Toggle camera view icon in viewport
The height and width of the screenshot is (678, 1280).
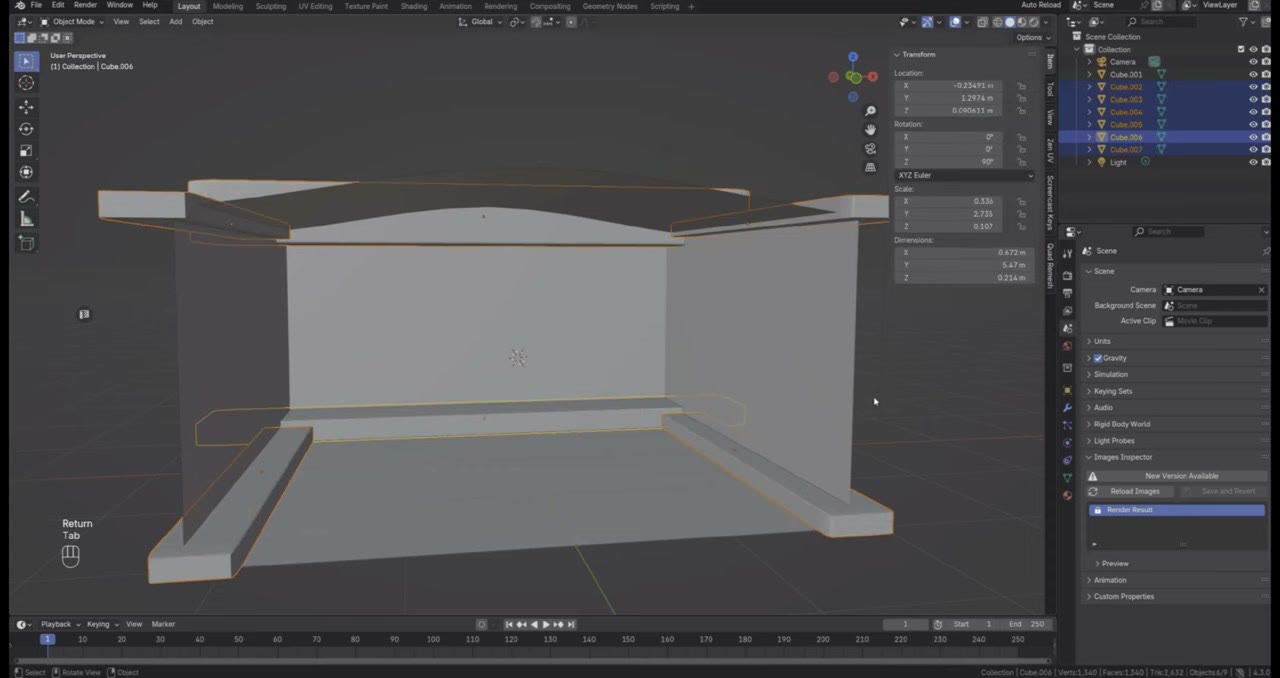(870, 148)
